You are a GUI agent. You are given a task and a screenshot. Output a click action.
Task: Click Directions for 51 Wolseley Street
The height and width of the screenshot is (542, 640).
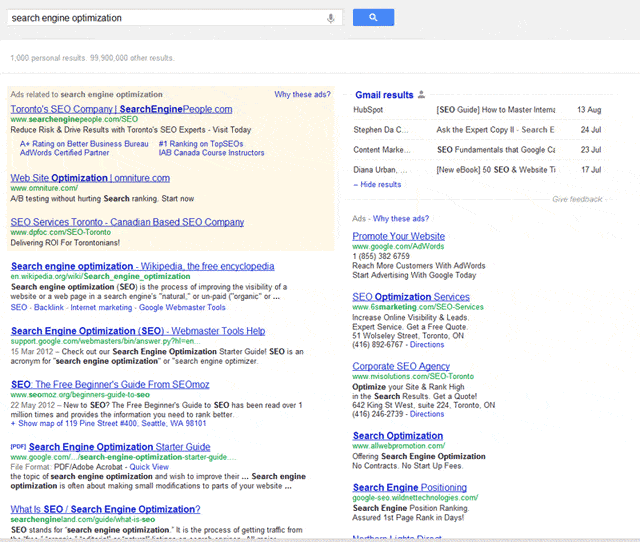(x=427, y=345)
